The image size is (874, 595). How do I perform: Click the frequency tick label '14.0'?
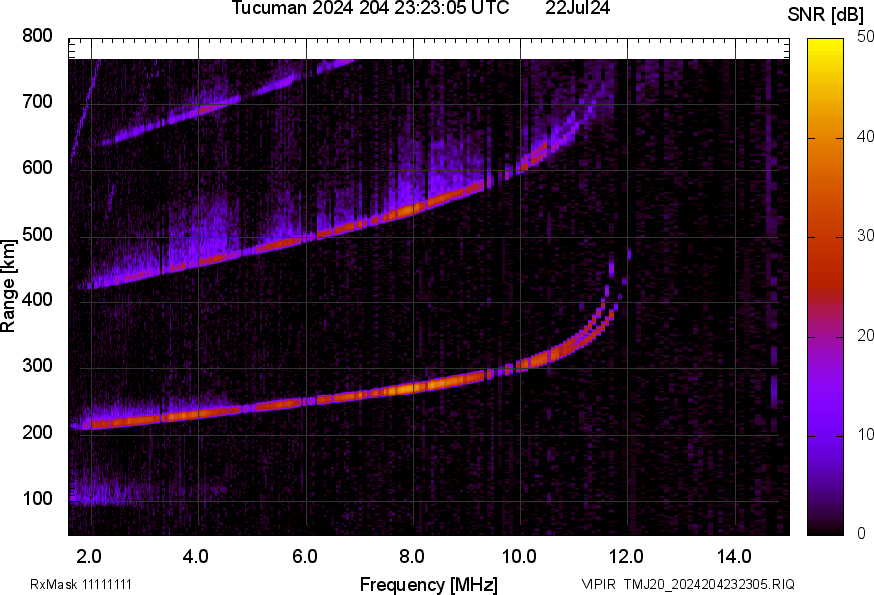(734, 556)
